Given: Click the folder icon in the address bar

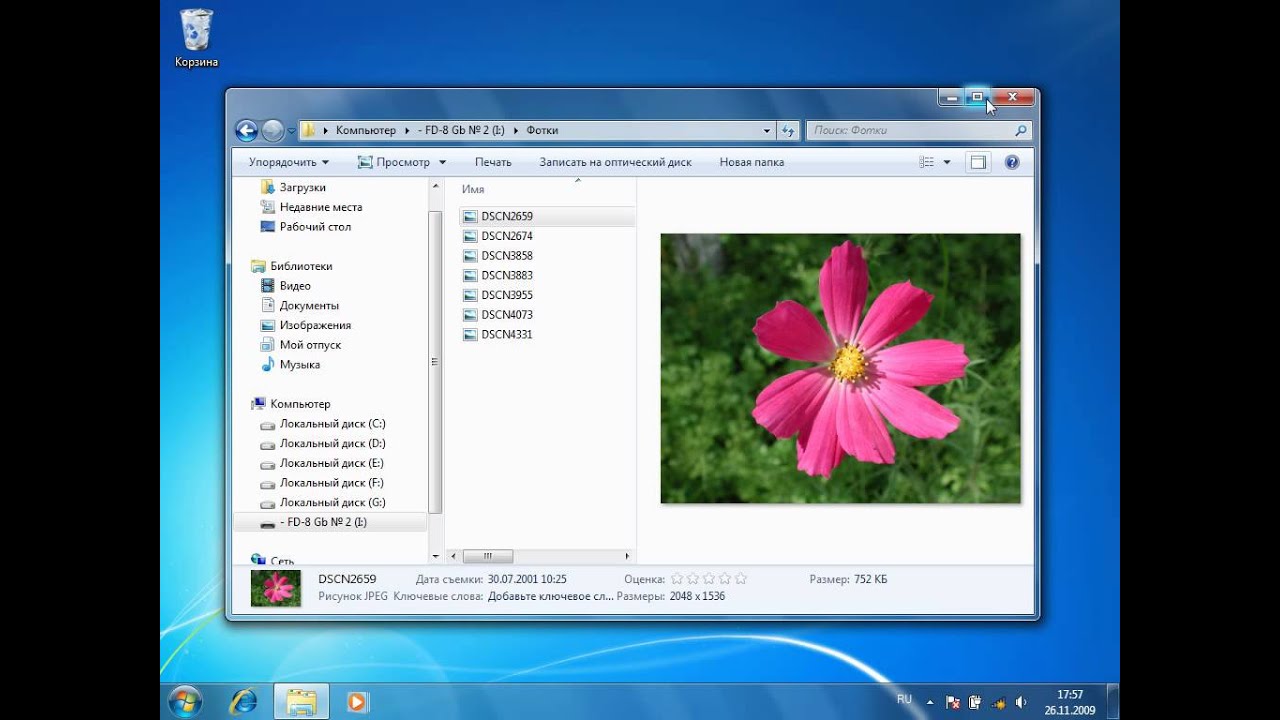Looking at the screenshot, I should [x=309, y=130].
